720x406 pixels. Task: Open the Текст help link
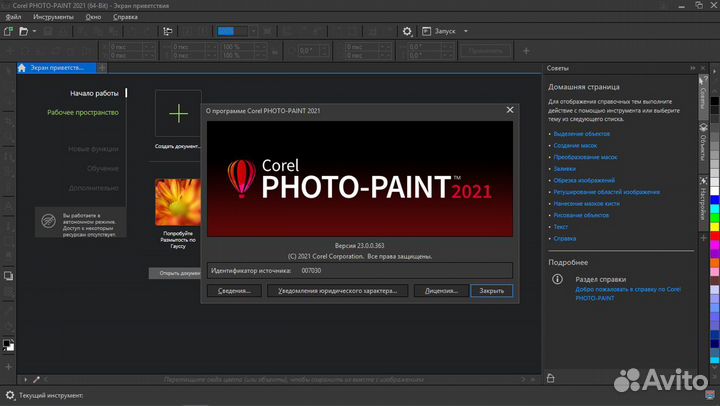click(x=560, y=227)
